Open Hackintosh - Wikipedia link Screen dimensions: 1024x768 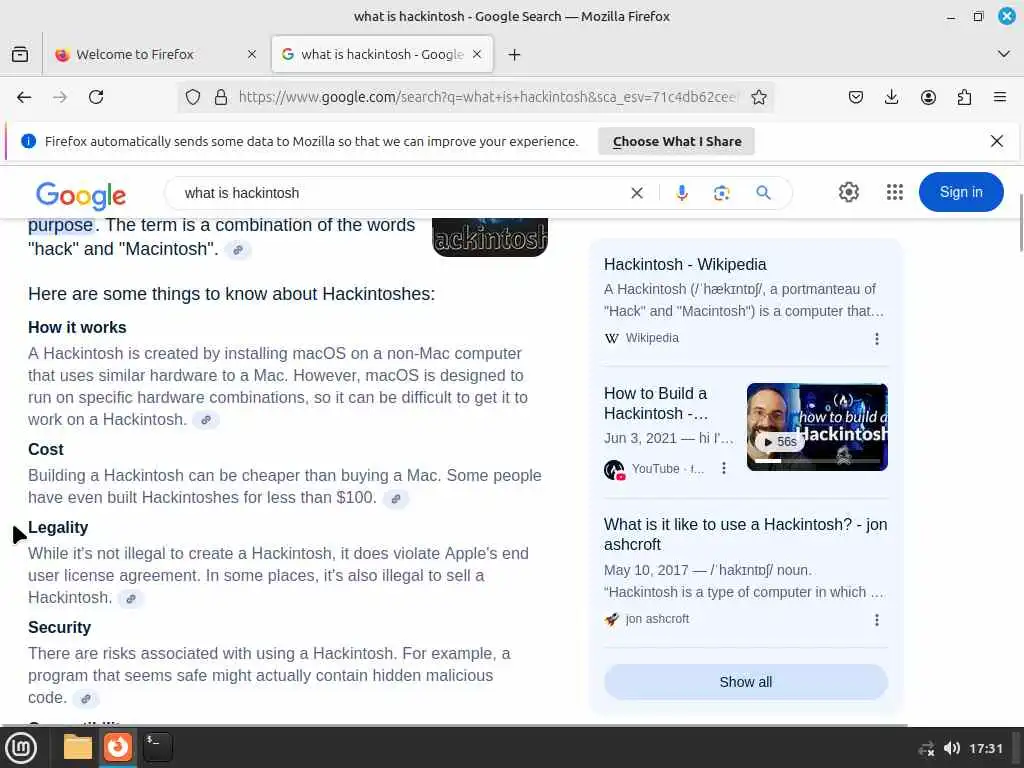coord(684,264)
